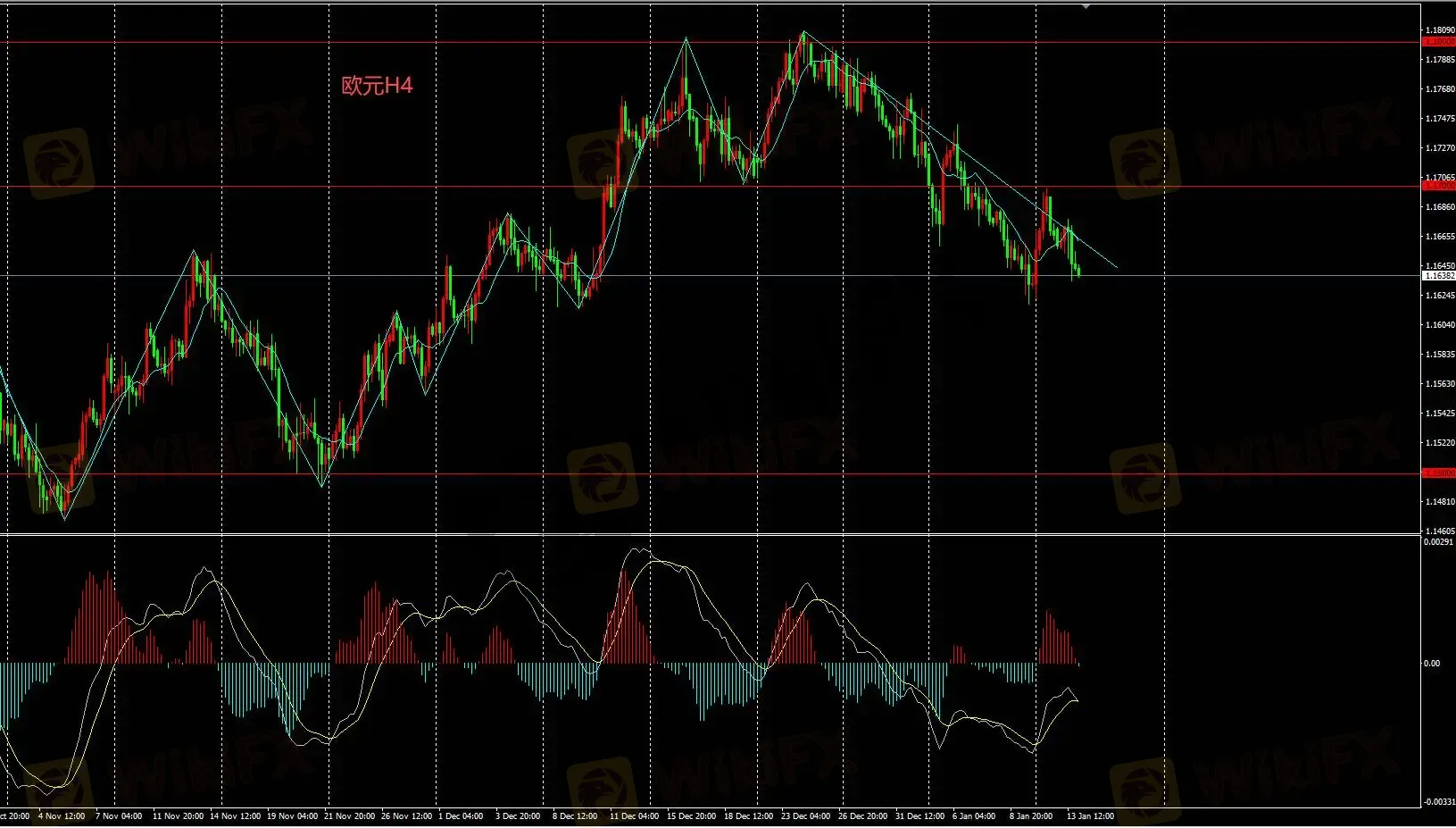Image resolution: width=1456 pixels, height=828 pixels.
Task: Click the 11 Nov 20:00 time label
Action: pos(178,816)
